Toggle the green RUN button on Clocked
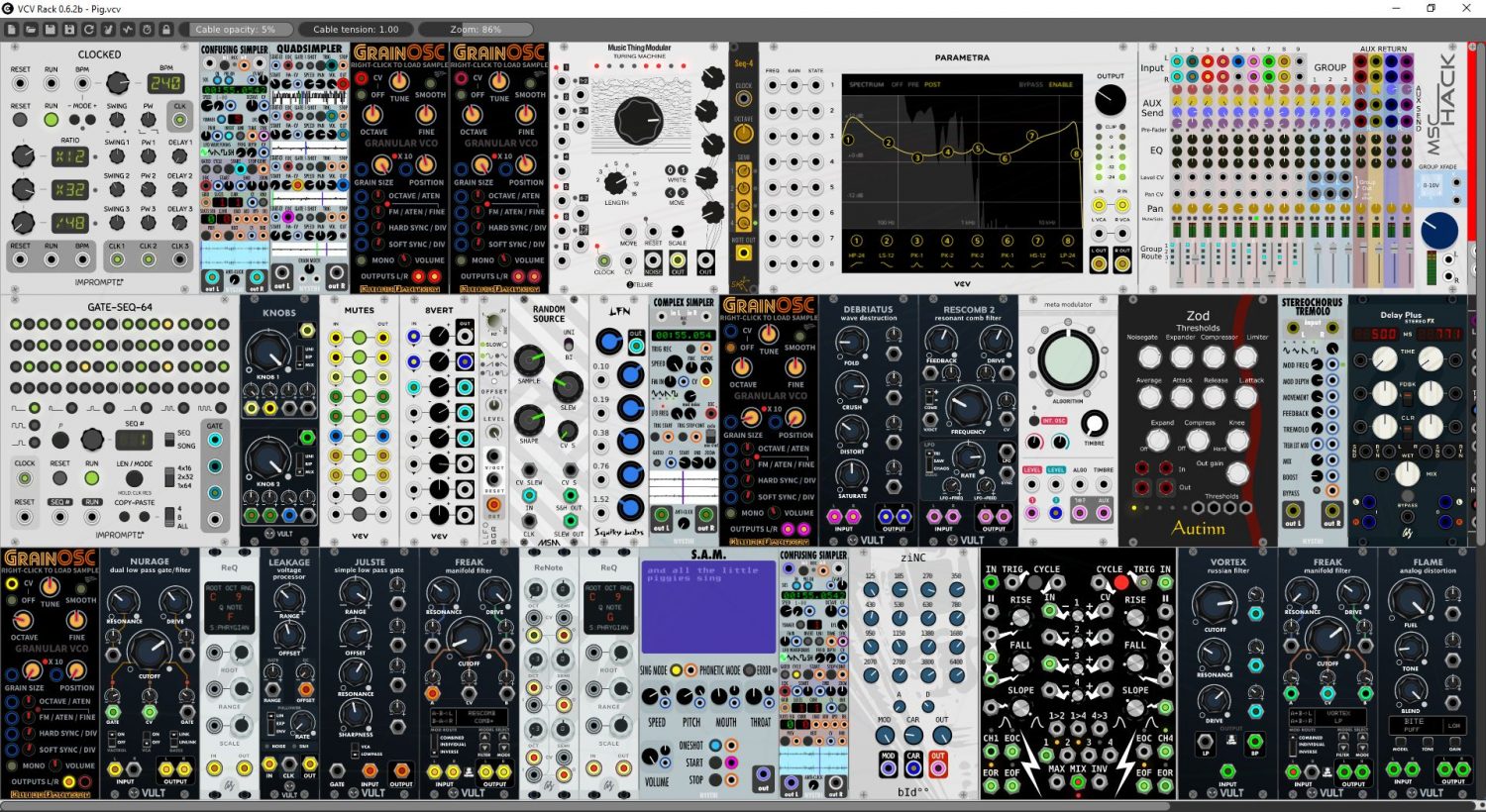The width and height of the screenshot is (1486, 812). 51,119
